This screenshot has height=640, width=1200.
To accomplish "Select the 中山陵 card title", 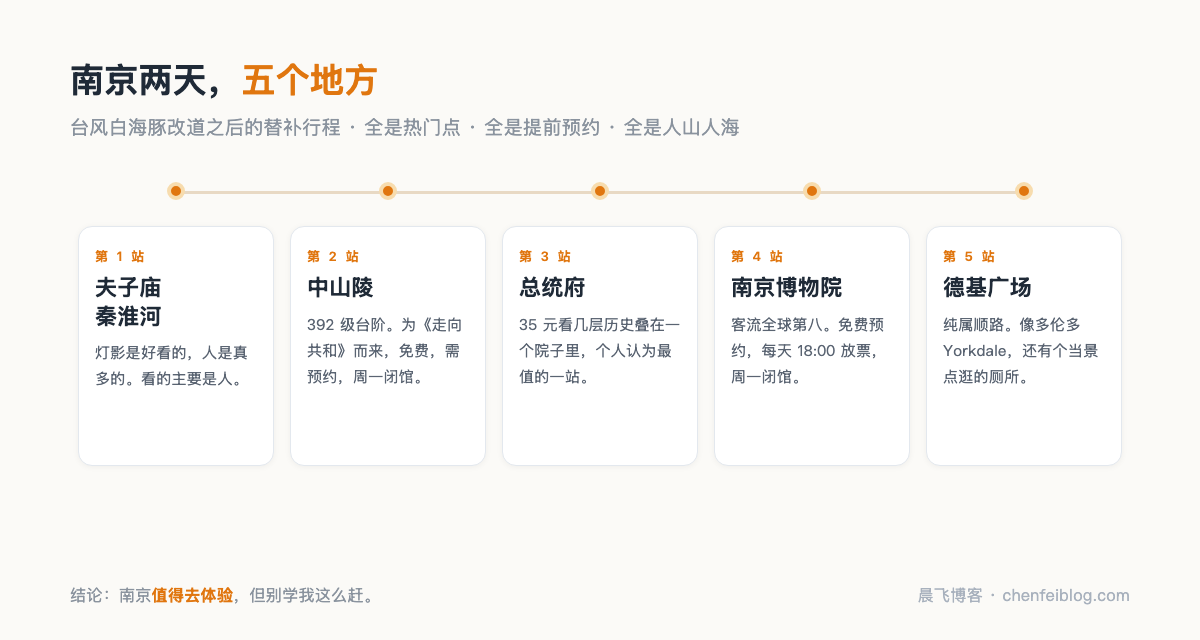I will [340, 288].
